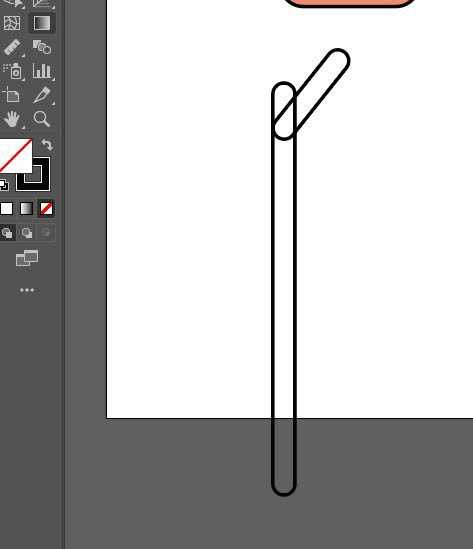The width and height of the screenshot is (473, 549).
Task: Select the Zoom magnifier tool
Action: pos(42,119)
